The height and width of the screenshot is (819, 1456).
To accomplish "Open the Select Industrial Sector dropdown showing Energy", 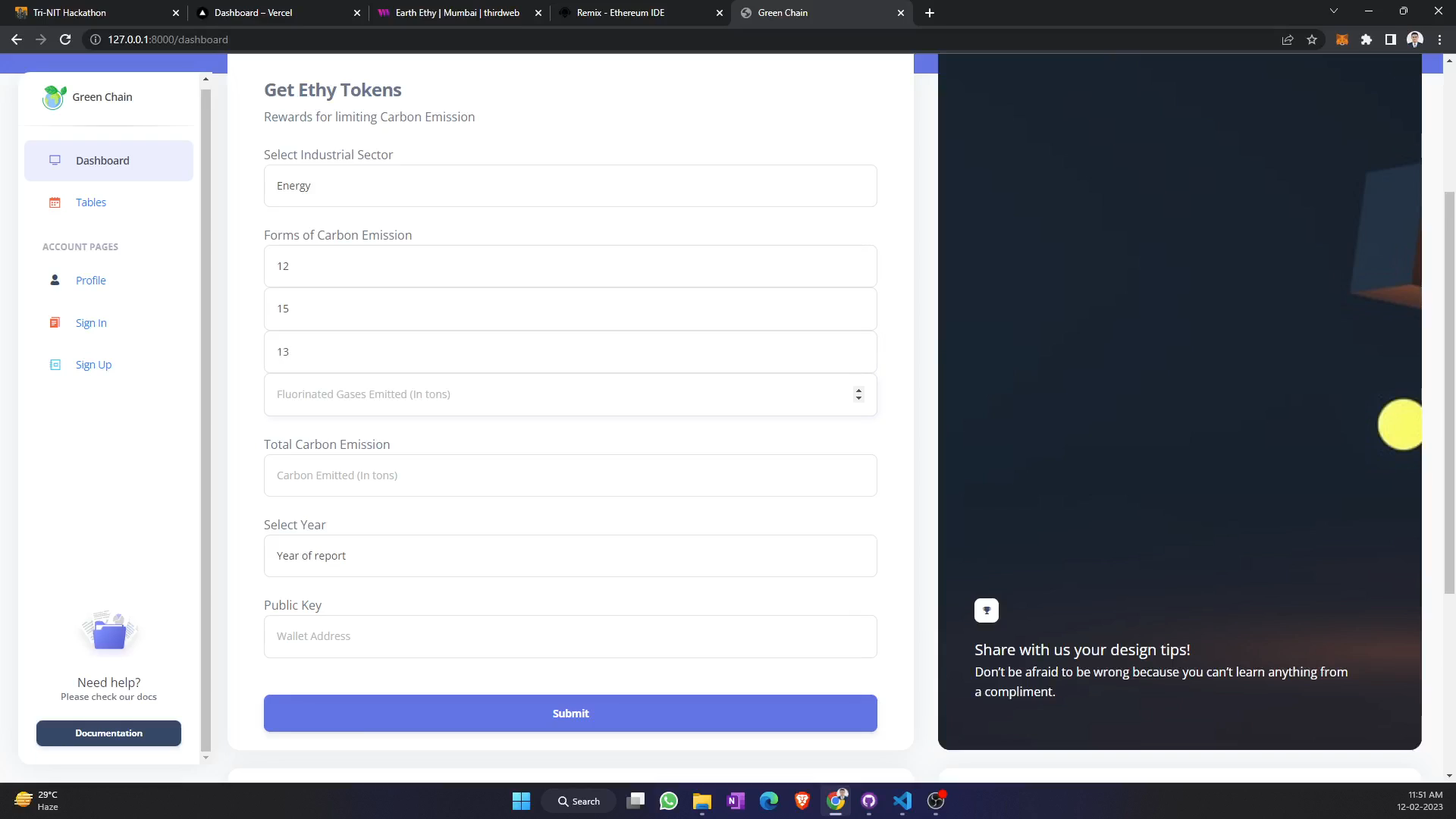I will pos(570,186).
